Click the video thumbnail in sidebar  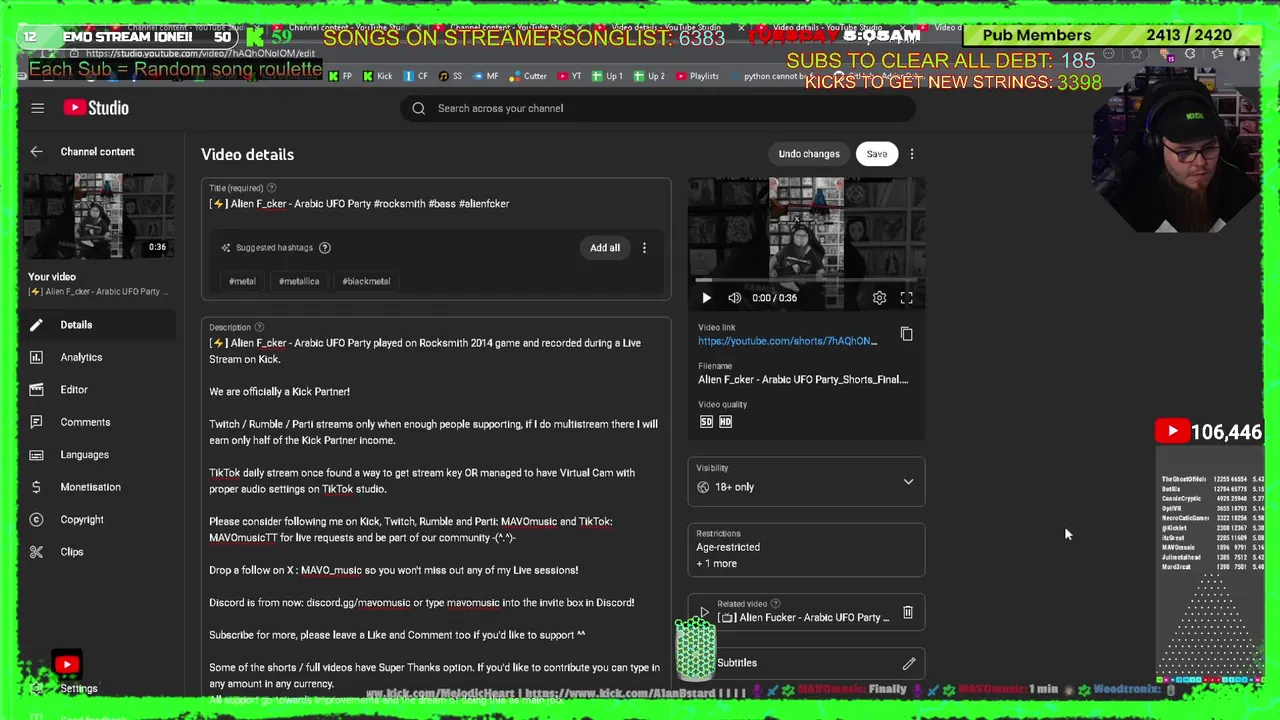(98, 217)
